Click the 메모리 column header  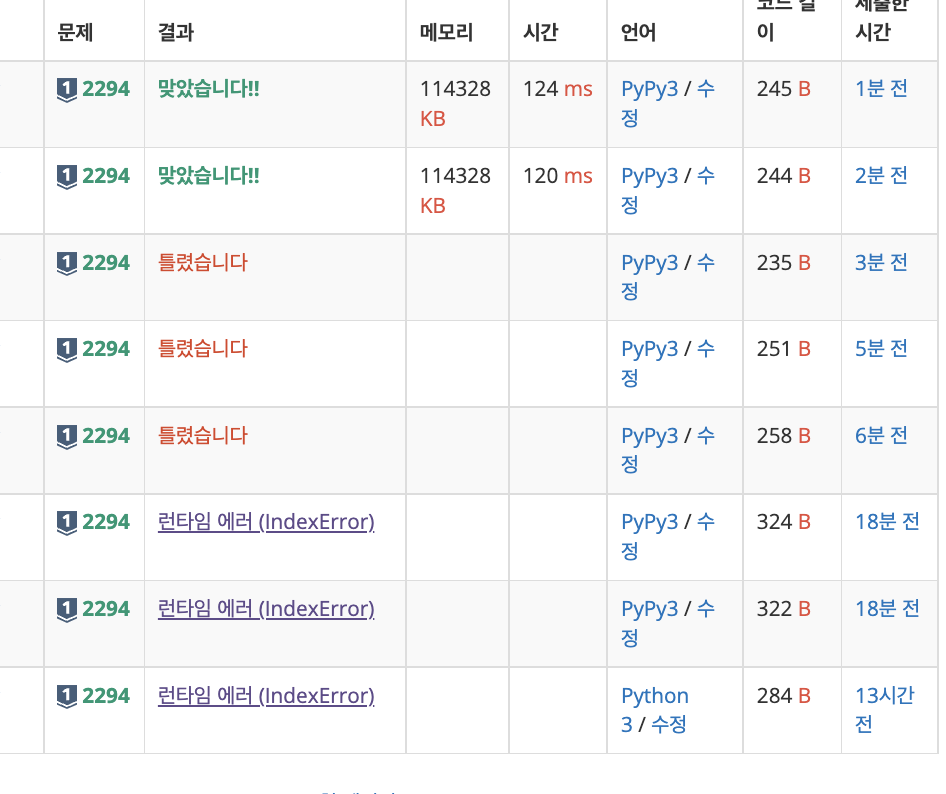(x=446, y=32)
